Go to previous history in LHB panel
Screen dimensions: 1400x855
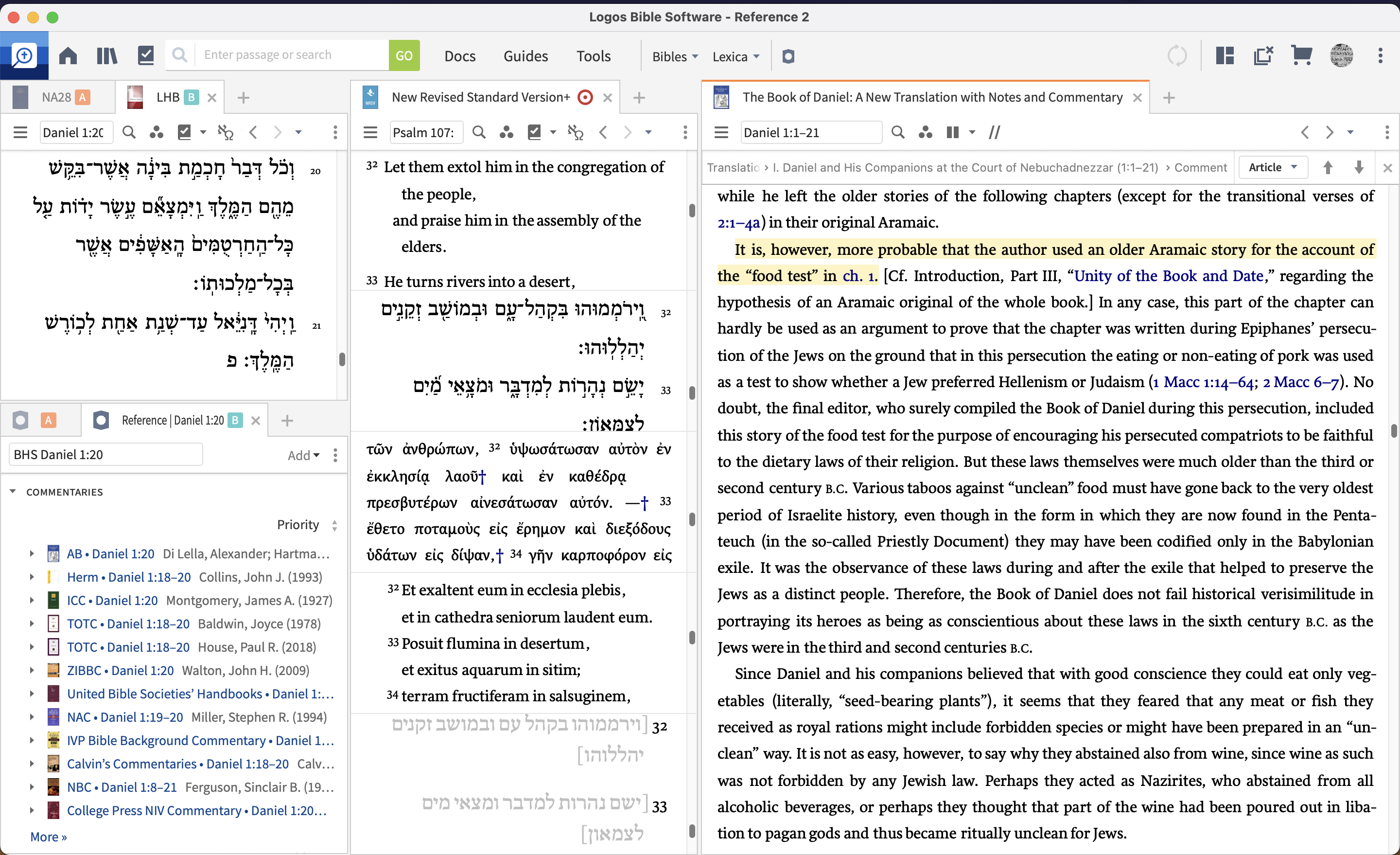coord(253,132)
